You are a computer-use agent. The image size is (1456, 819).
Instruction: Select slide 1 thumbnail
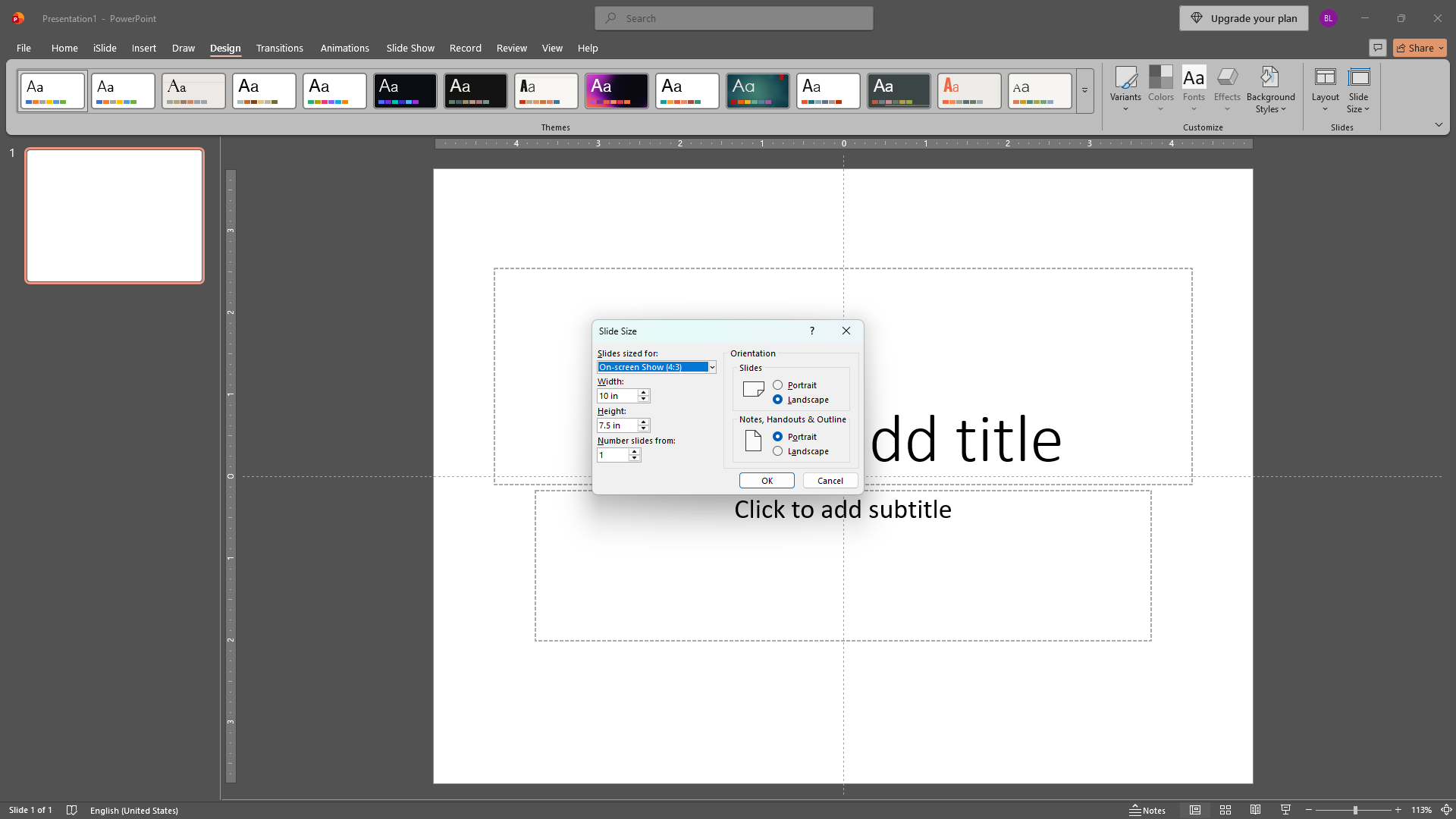[115, 216]
